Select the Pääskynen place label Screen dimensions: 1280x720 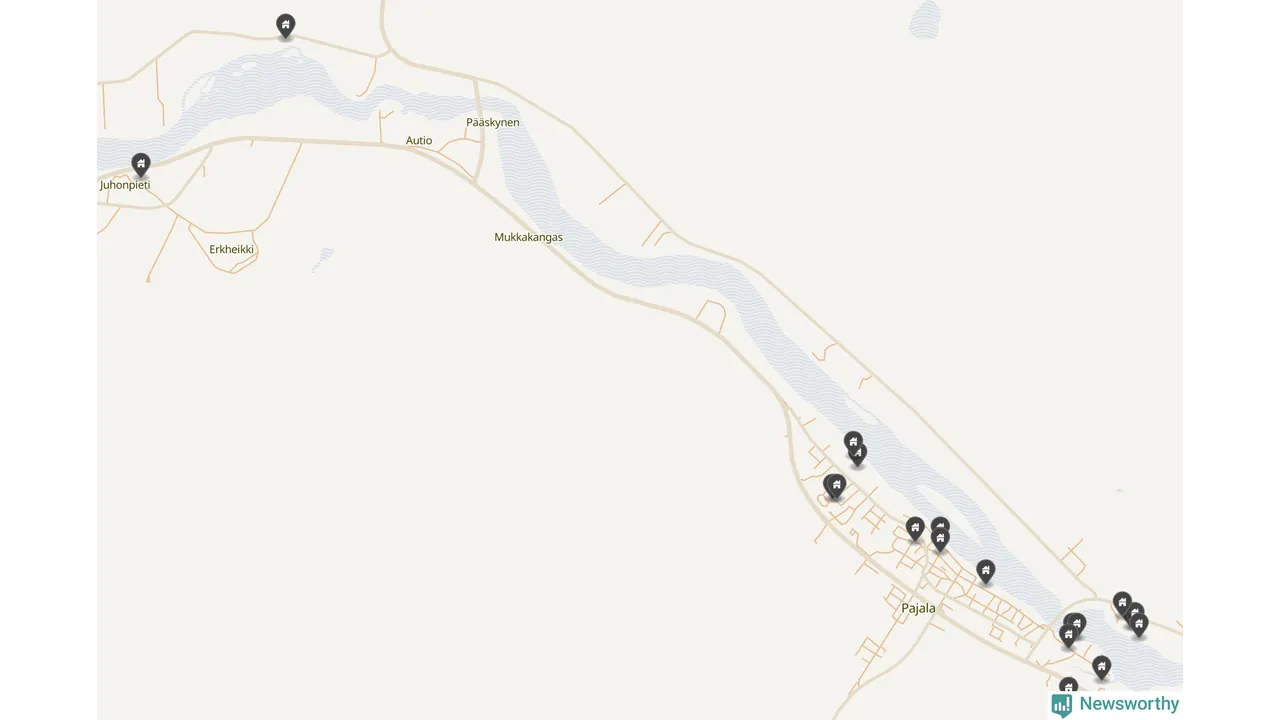(x=493, y=122)
